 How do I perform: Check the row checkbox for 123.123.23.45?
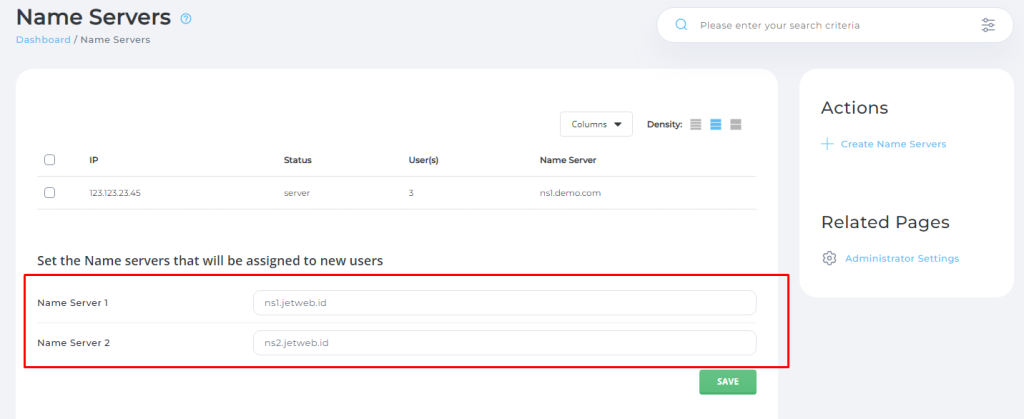tap(50, 193)
